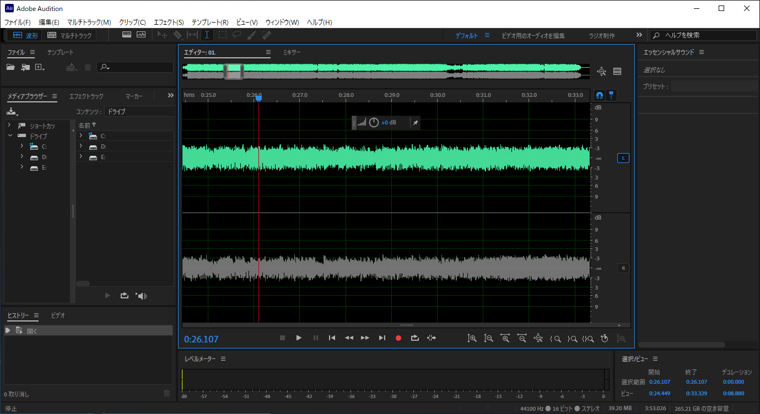Click the ヘルプを検索 search box

[704, 35]
